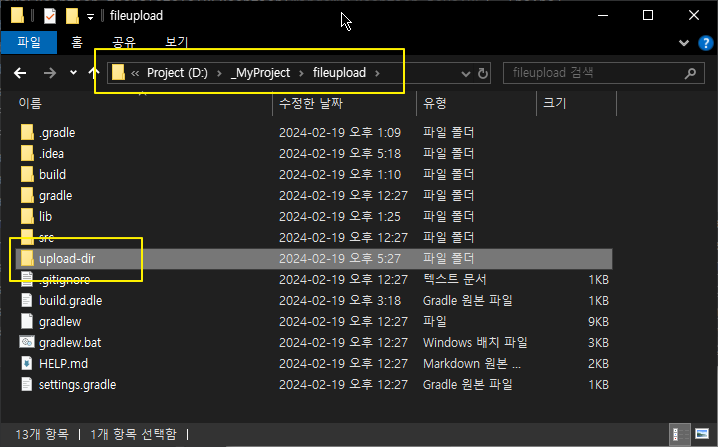Expand the ribbon with chevron
718x447 pixels.
point(684,43)
